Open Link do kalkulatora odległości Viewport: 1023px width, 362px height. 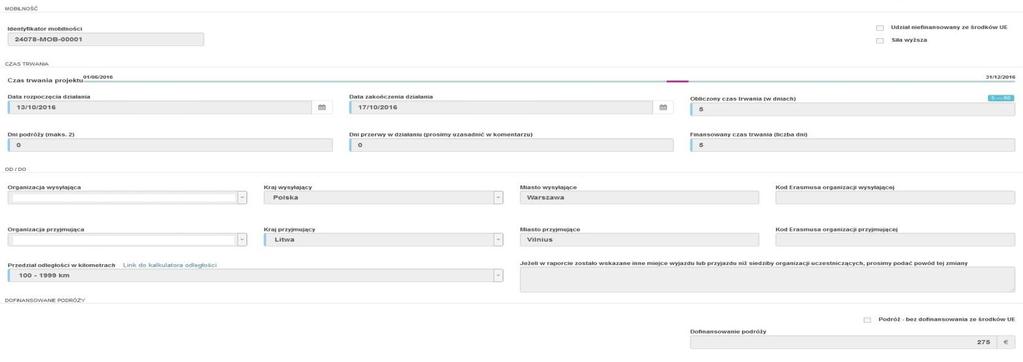click(170, 265)
